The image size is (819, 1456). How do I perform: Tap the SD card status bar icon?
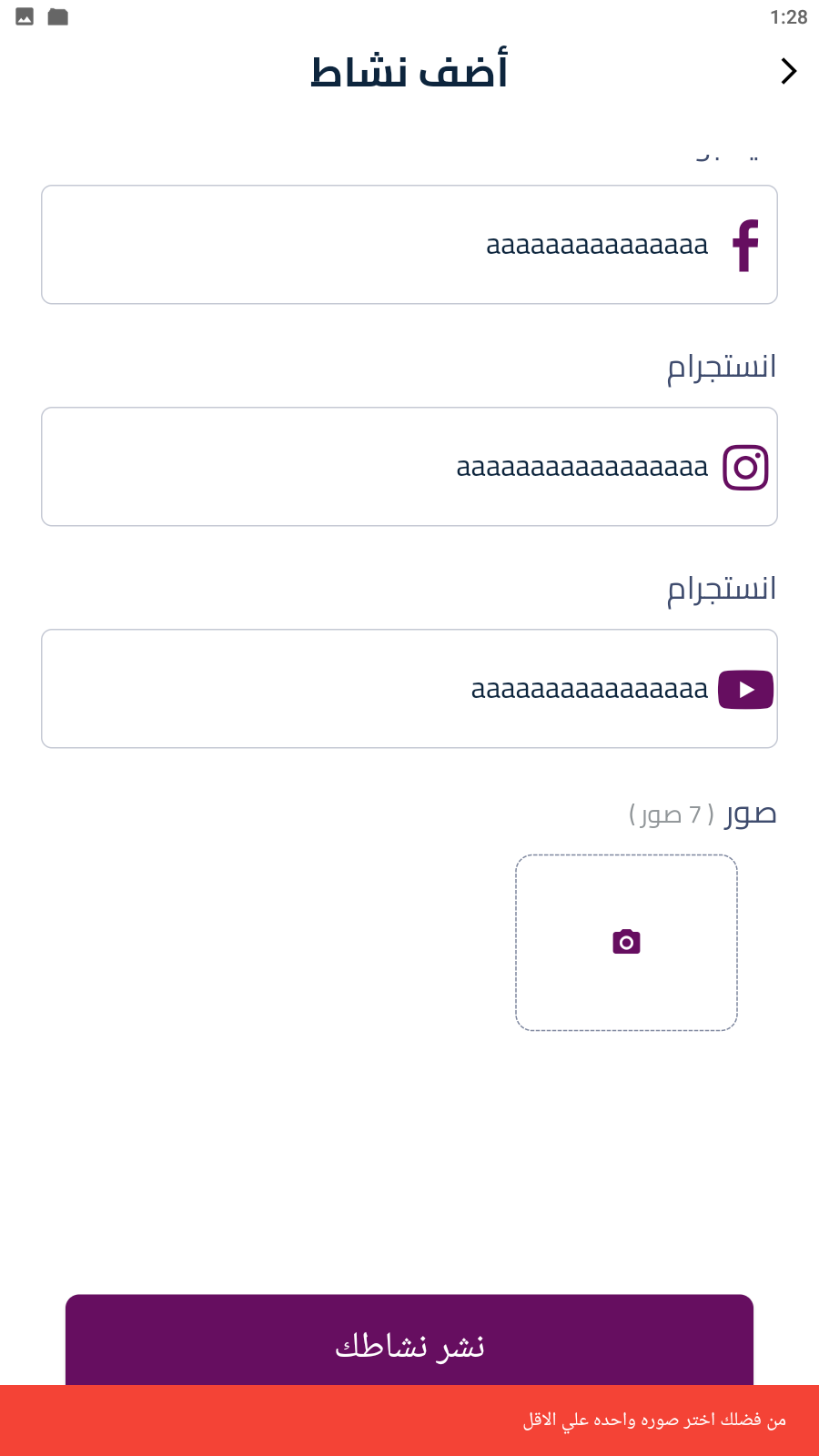(58, 16)
